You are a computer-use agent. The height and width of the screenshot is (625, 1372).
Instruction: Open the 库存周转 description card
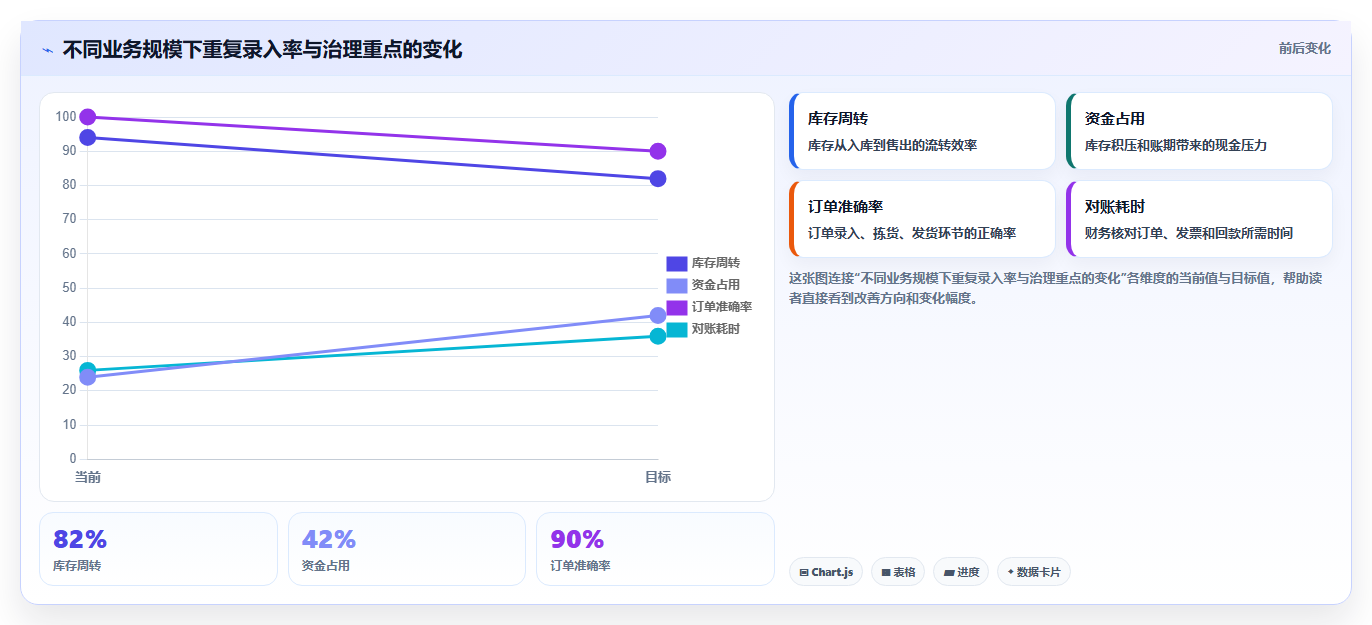pyautogui.click(x=922, y=131)
